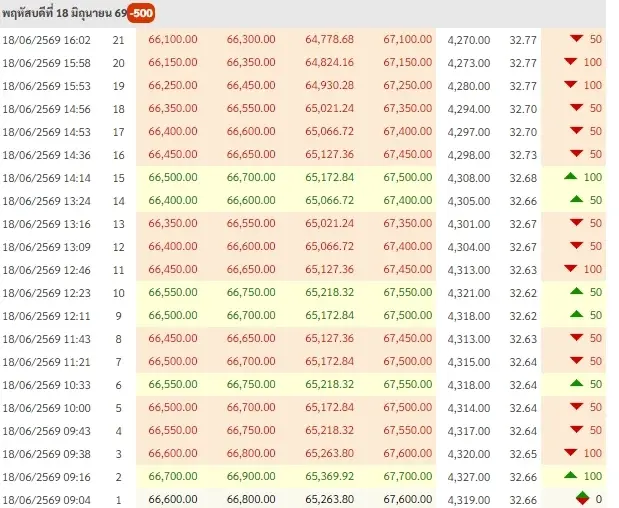Image resolution: width=619 pixels, height=508 pixels.
Task: Click spot value 4,320.00
Action: point(469,454)
